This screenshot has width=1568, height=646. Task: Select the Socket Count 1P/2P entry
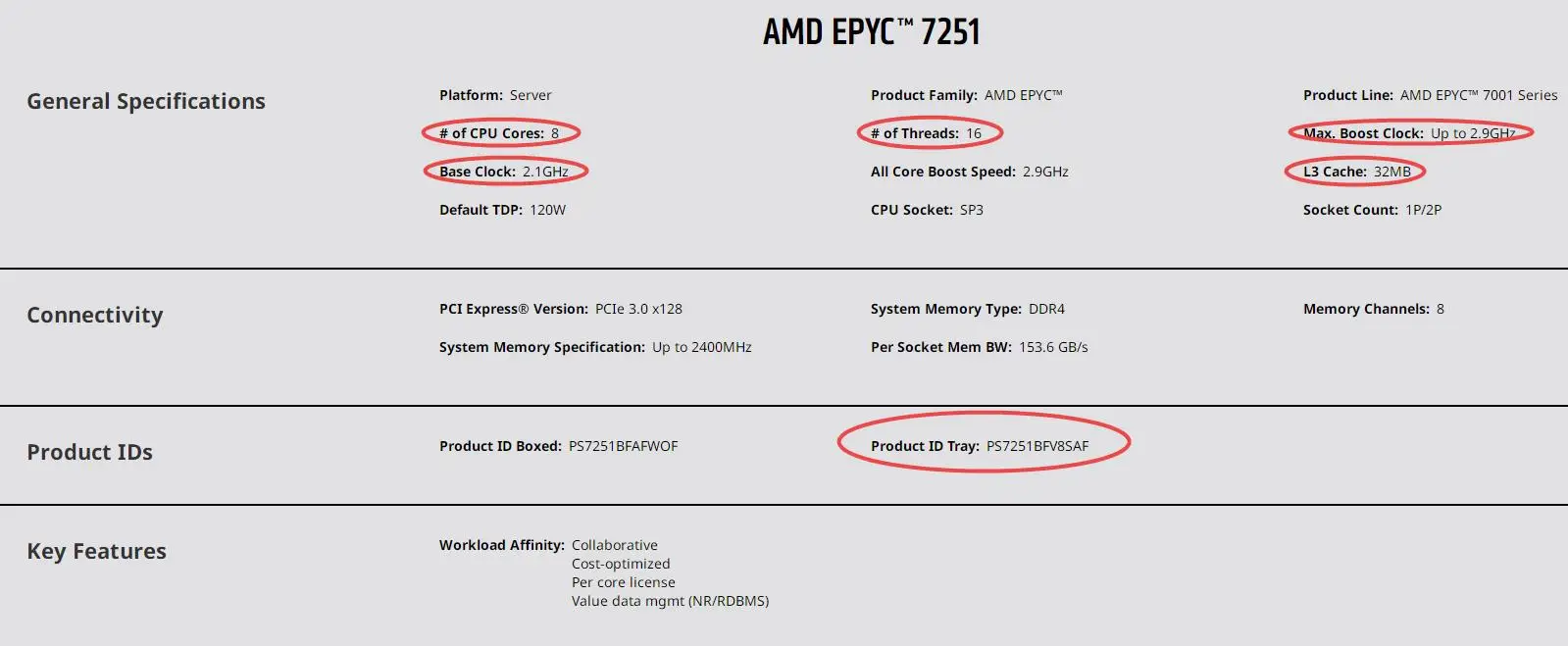[1372, 210]
